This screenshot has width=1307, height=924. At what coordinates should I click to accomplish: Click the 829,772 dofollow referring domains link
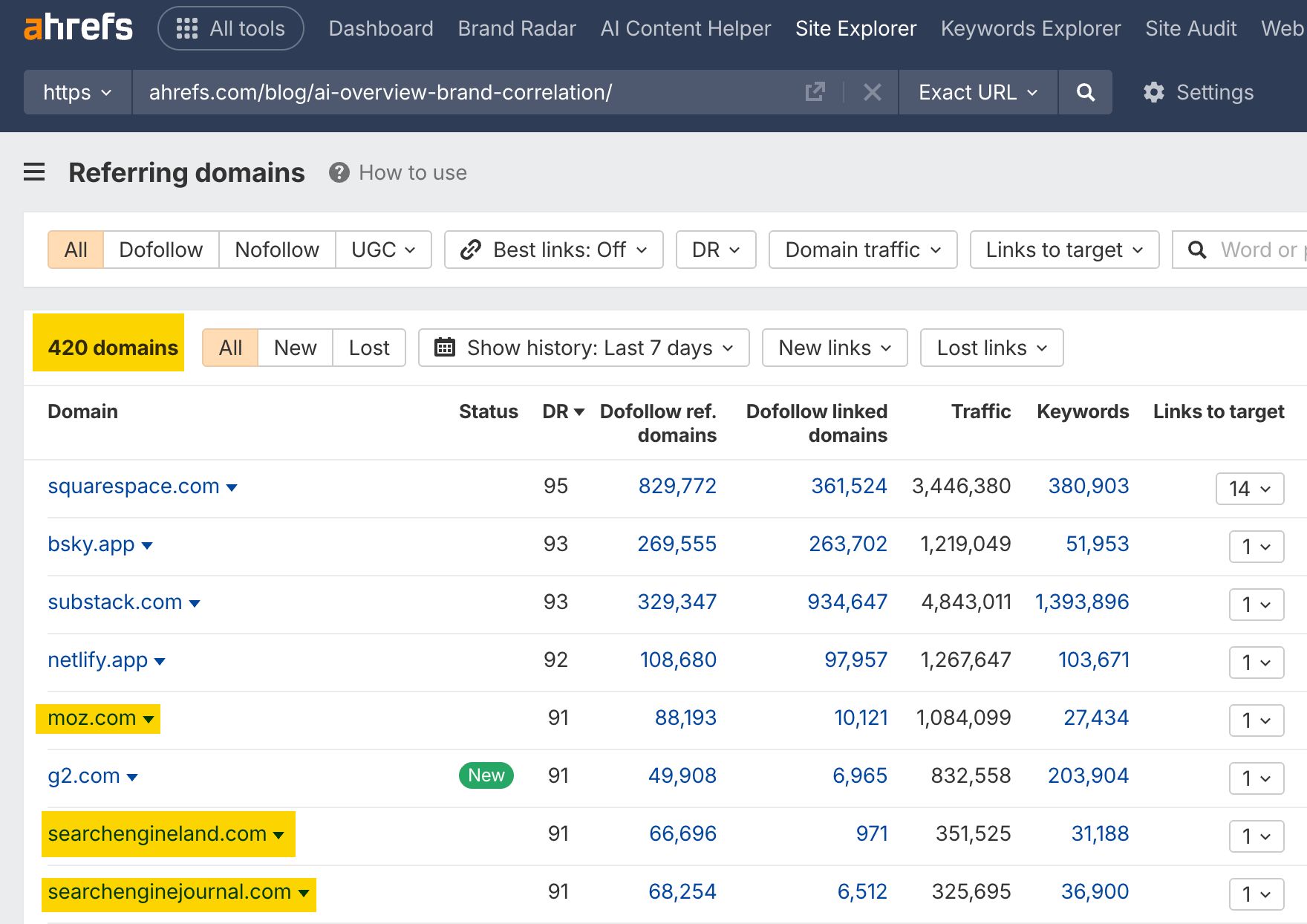pyautogui.click(x=677, y=486)
